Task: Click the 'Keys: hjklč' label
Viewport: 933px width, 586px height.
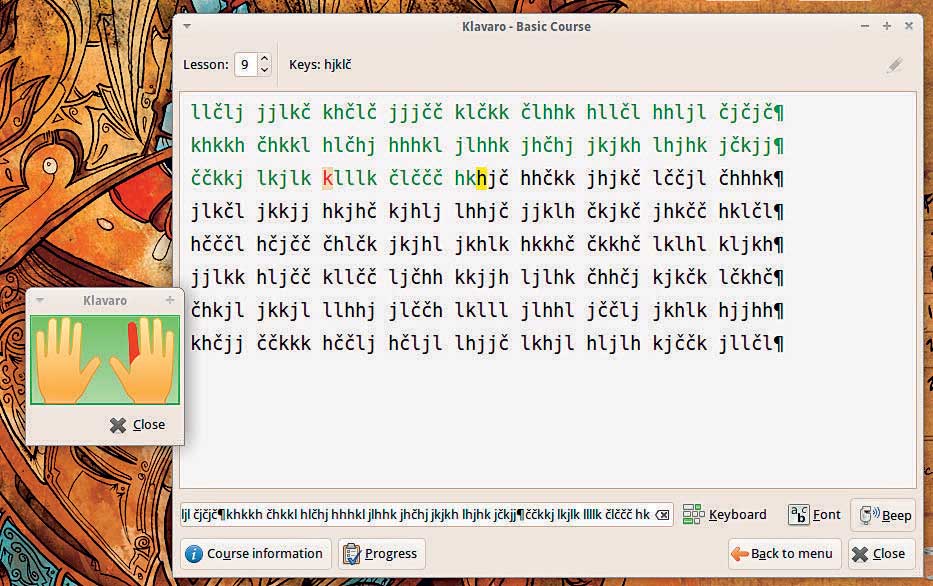Action: click(x=320, y=64)
